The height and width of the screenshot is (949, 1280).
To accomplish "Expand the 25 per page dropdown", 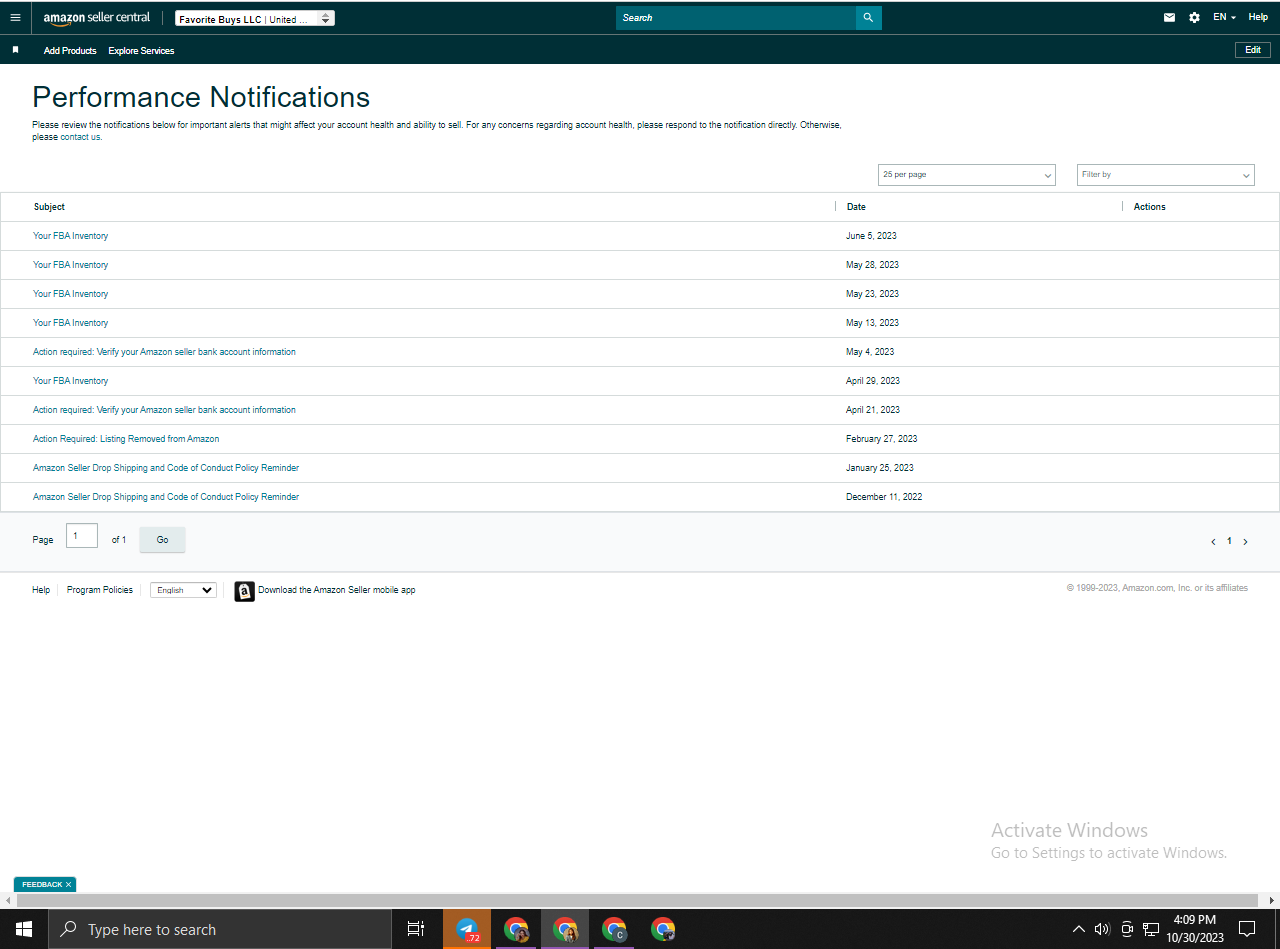I will pos(967,175).
